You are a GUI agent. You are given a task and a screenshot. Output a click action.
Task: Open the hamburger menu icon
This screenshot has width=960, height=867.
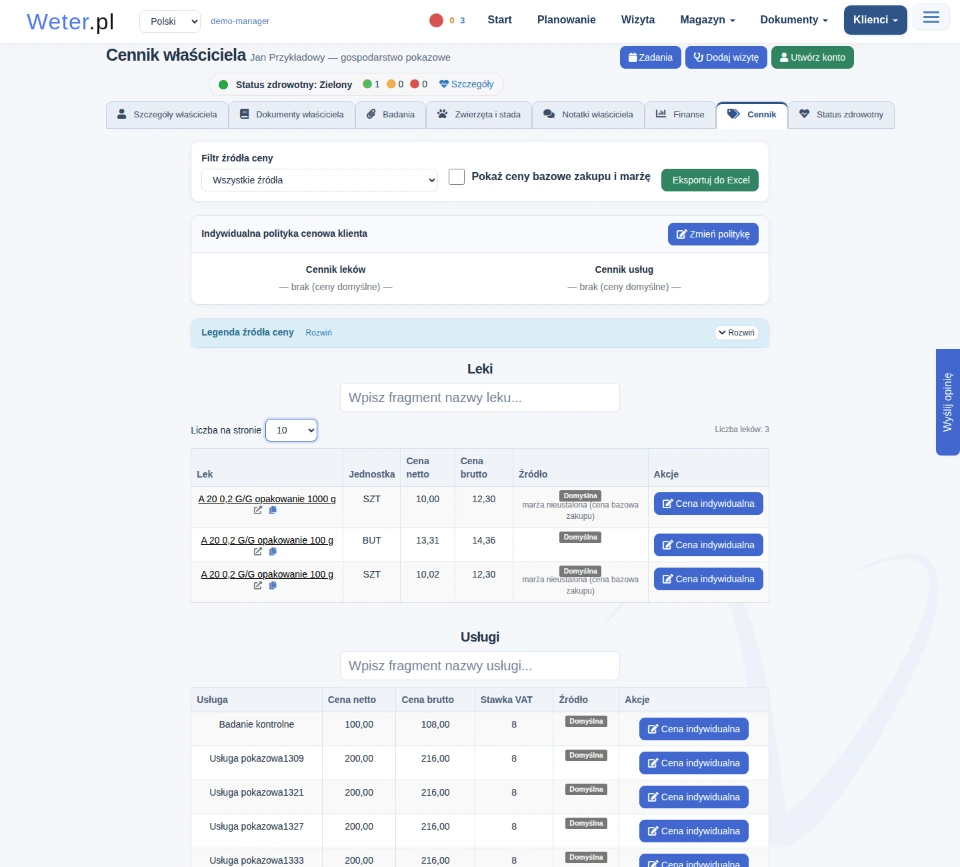931,17
